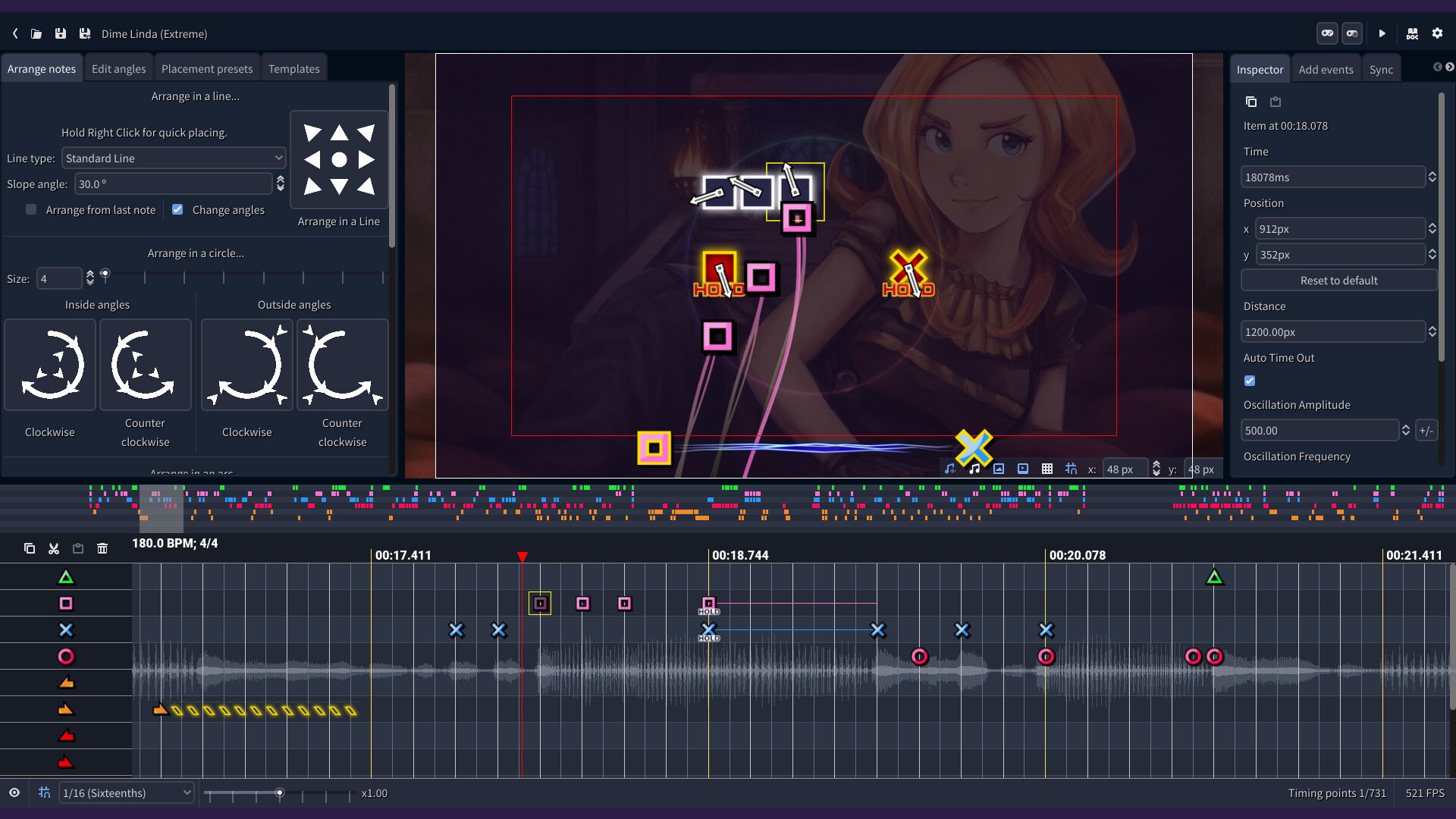This screenshot has width=1456, height=819.
Task: Open the 1/16 Sixteenths snap dropdown
Action: point(127,793)
